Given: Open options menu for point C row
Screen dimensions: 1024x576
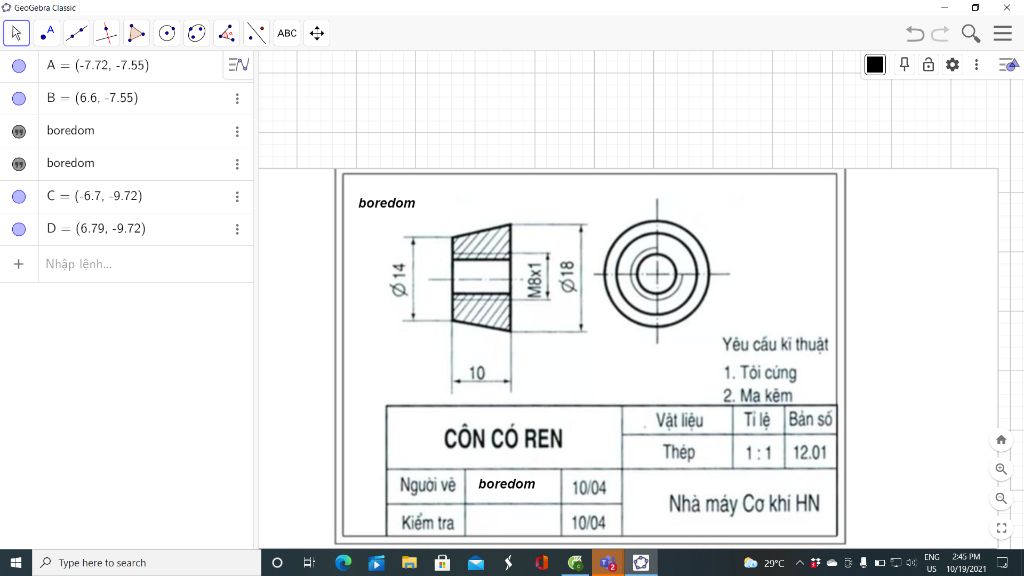Looking at the screenshot, I should (237, 197).
